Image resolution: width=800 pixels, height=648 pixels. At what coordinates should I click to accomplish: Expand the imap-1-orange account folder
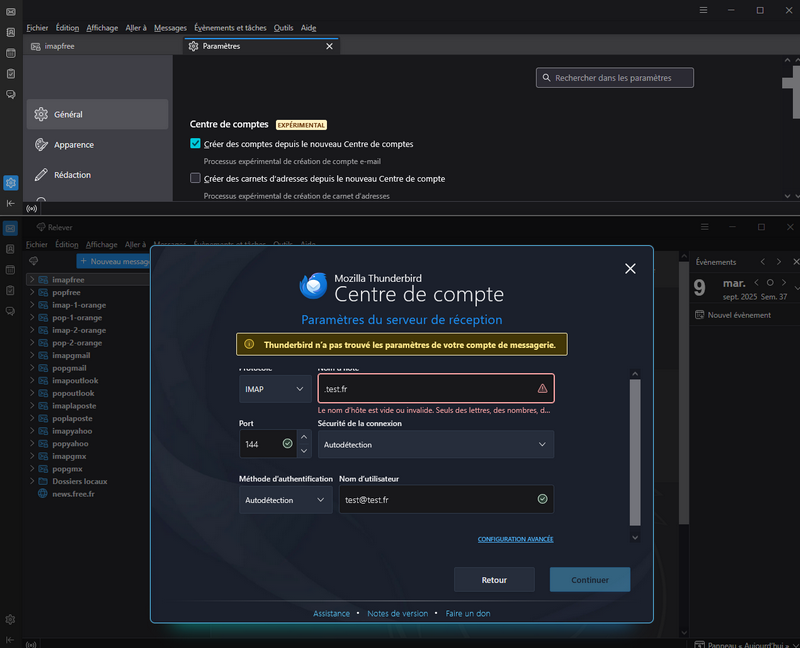pos(31,304)
